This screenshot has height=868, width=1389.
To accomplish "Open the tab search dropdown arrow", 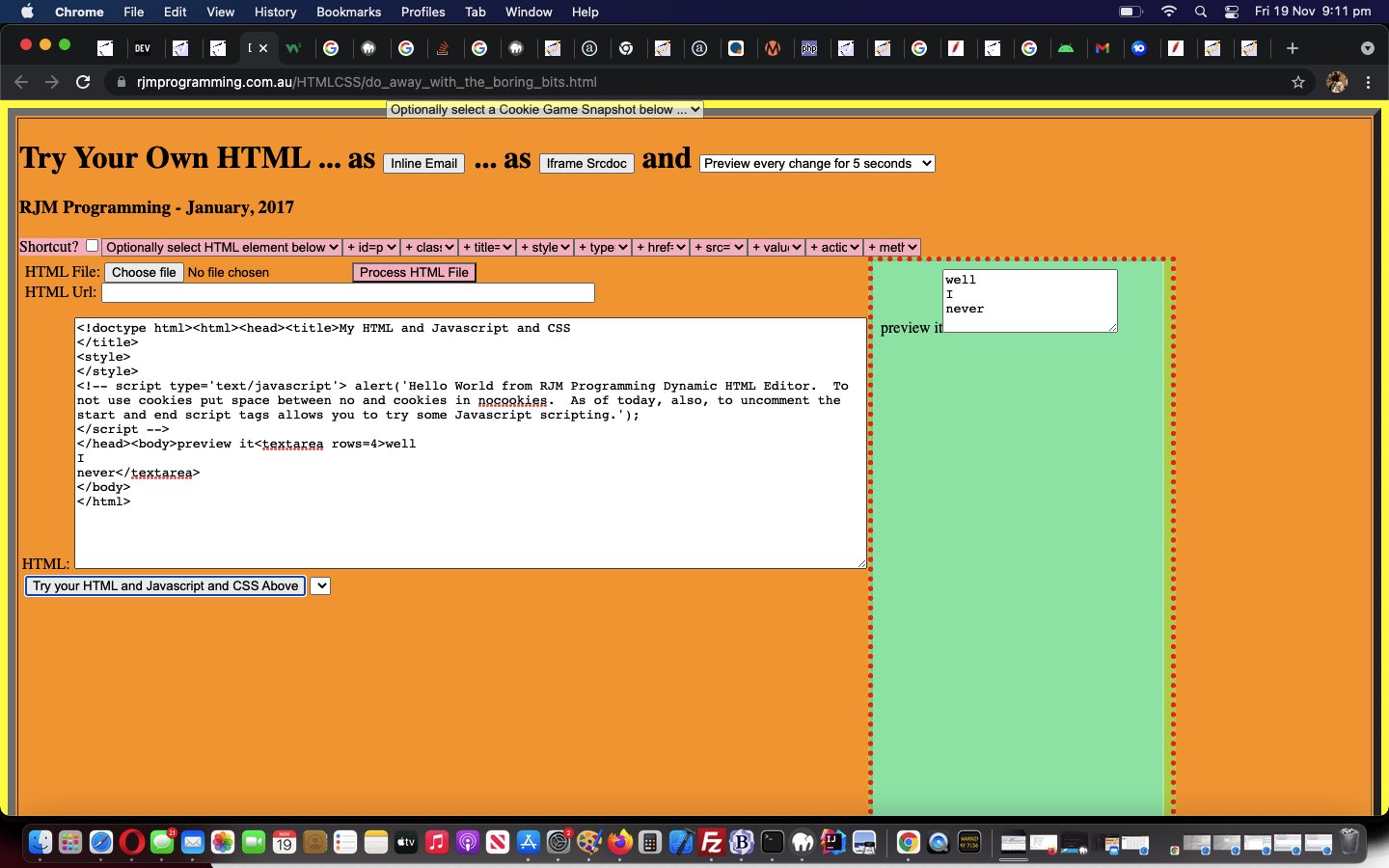I will point(1367,48).
